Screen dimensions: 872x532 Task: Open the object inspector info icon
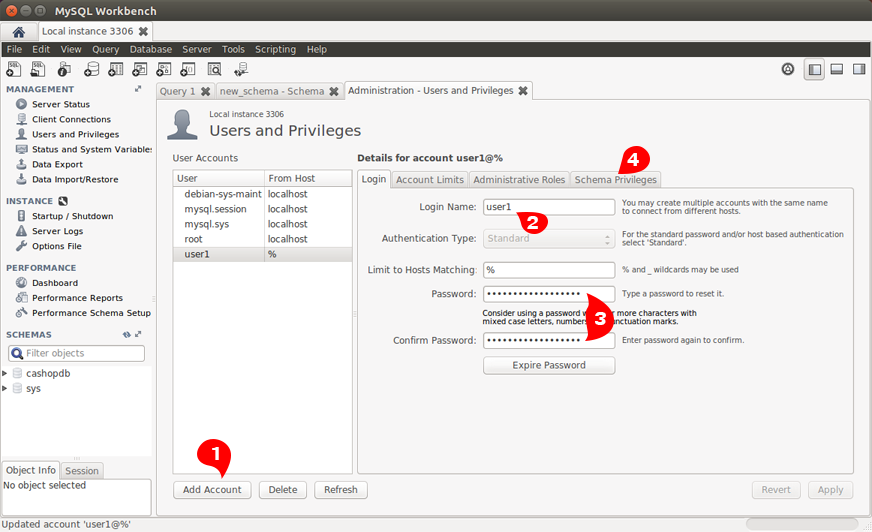(64, 69)
